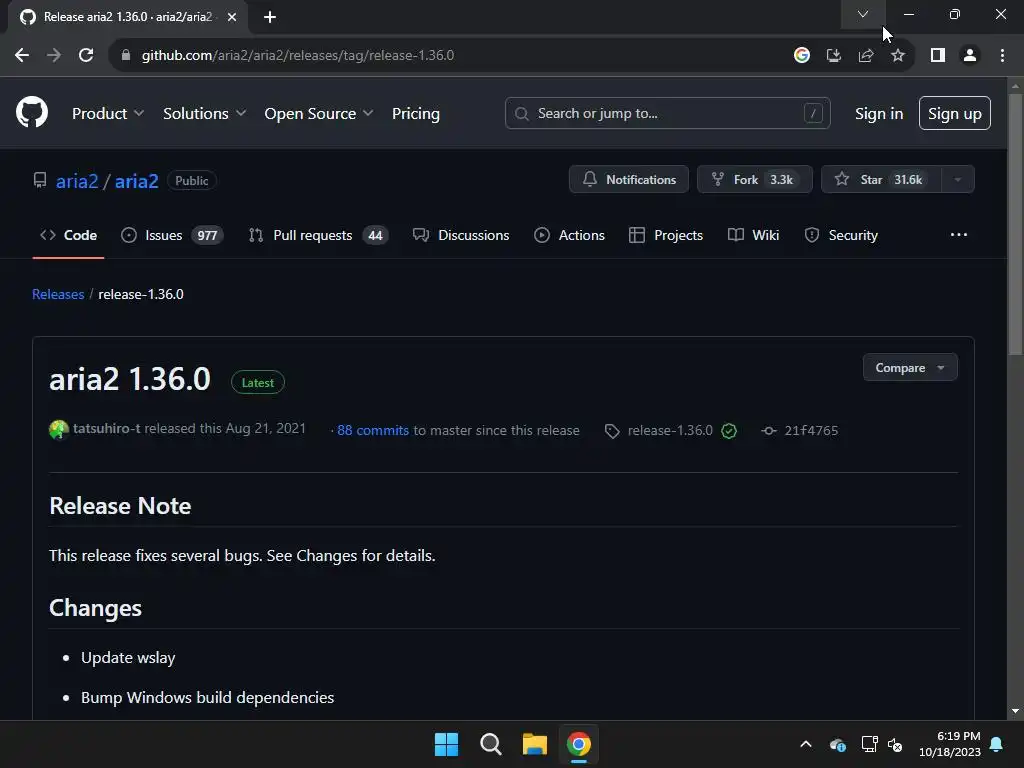Screen dimensions: 1024x768
Task: Fork the repository
Action: tap(754, 179)
